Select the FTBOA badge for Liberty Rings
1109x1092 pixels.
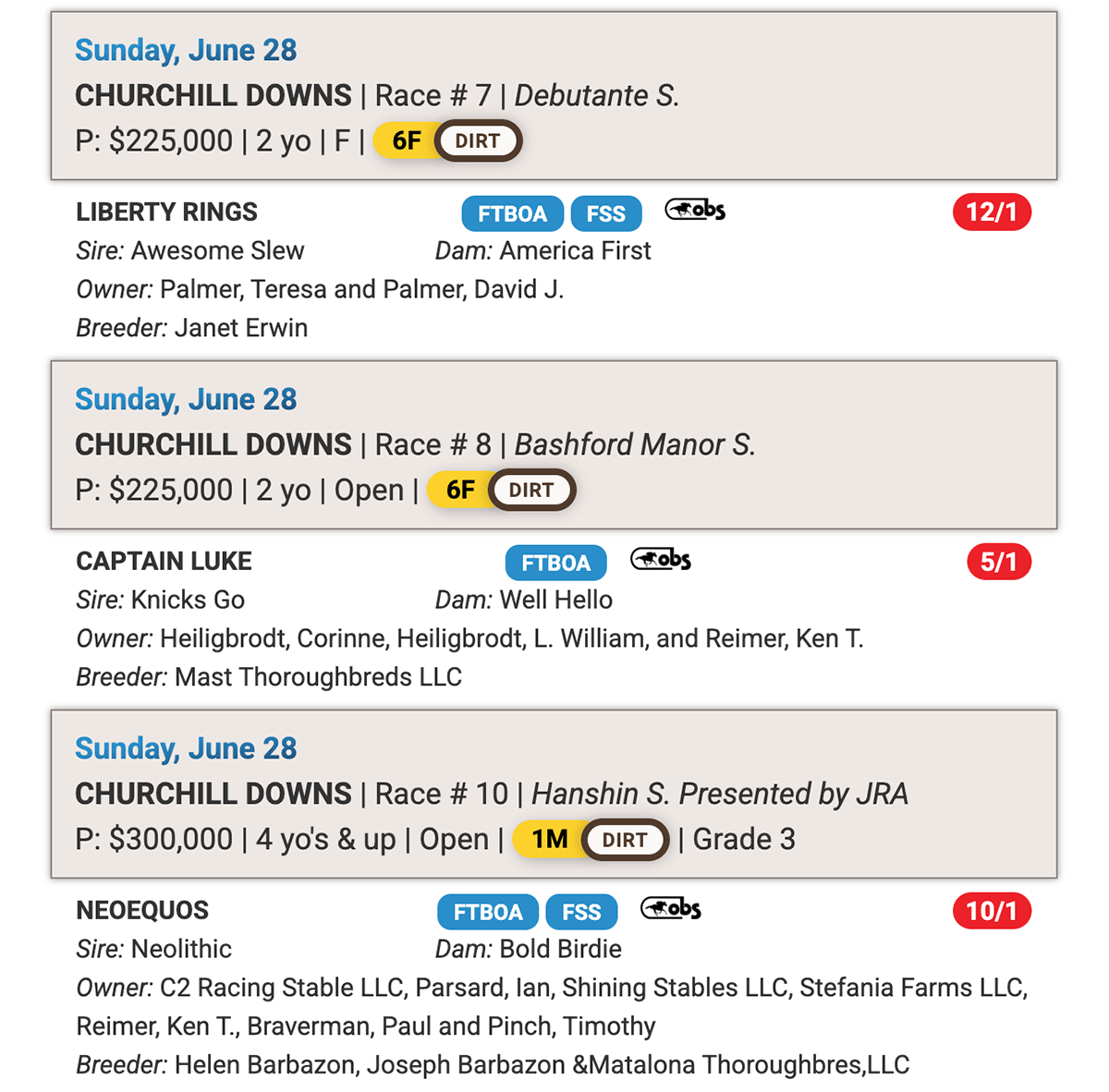pyautogui.click(x=512, y=213)
